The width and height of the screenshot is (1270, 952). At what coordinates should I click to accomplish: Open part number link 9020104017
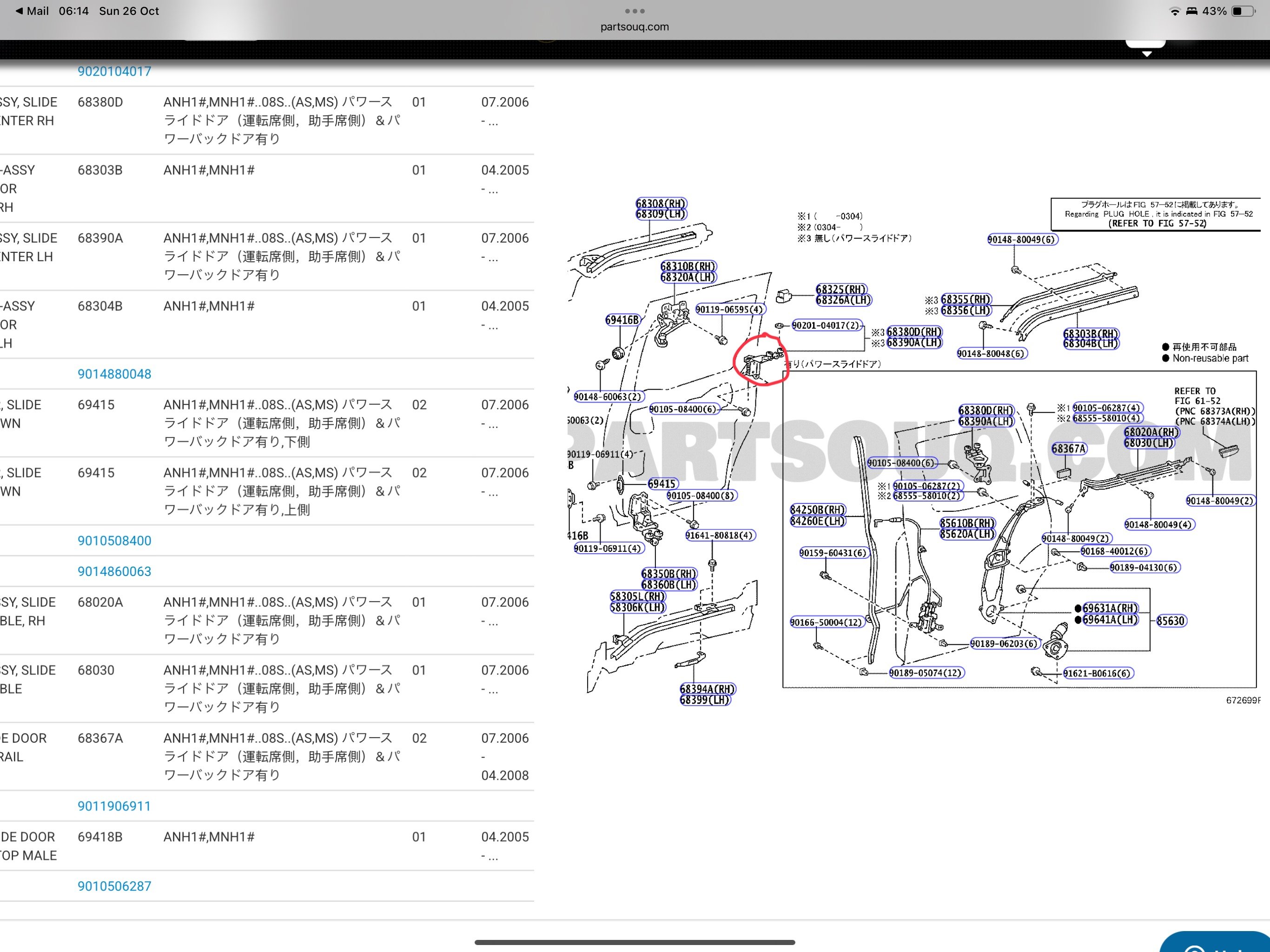click(114, 71)
